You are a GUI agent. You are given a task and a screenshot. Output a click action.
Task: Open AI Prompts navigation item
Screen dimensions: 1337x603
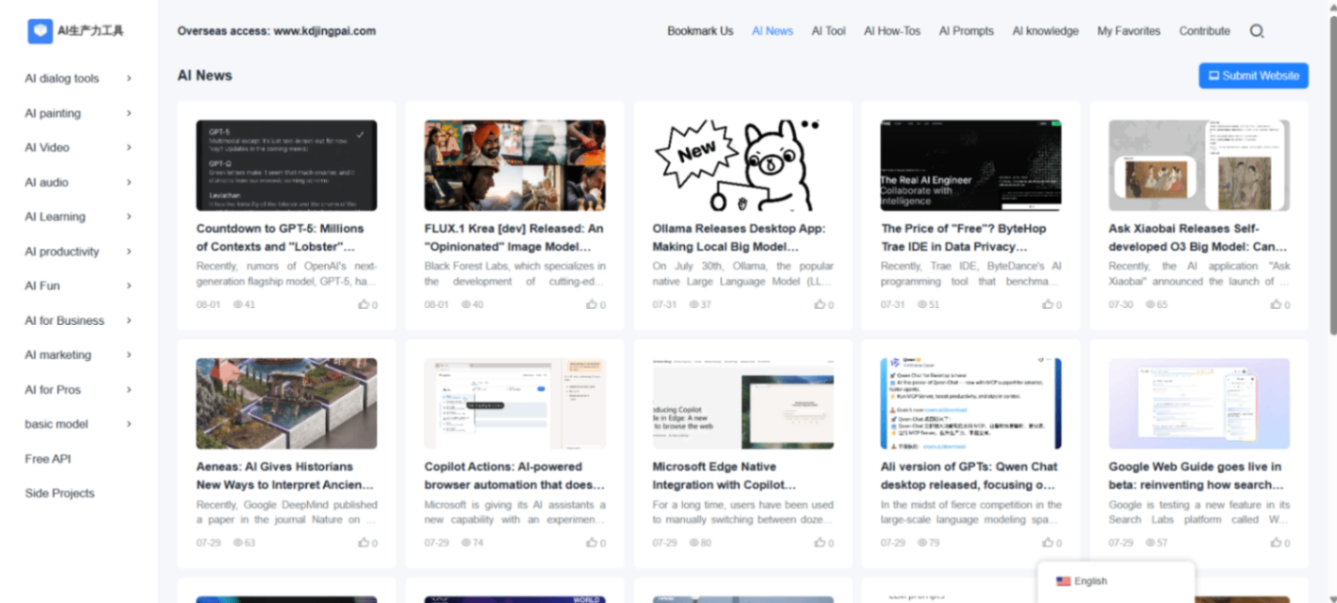(966, 31)
